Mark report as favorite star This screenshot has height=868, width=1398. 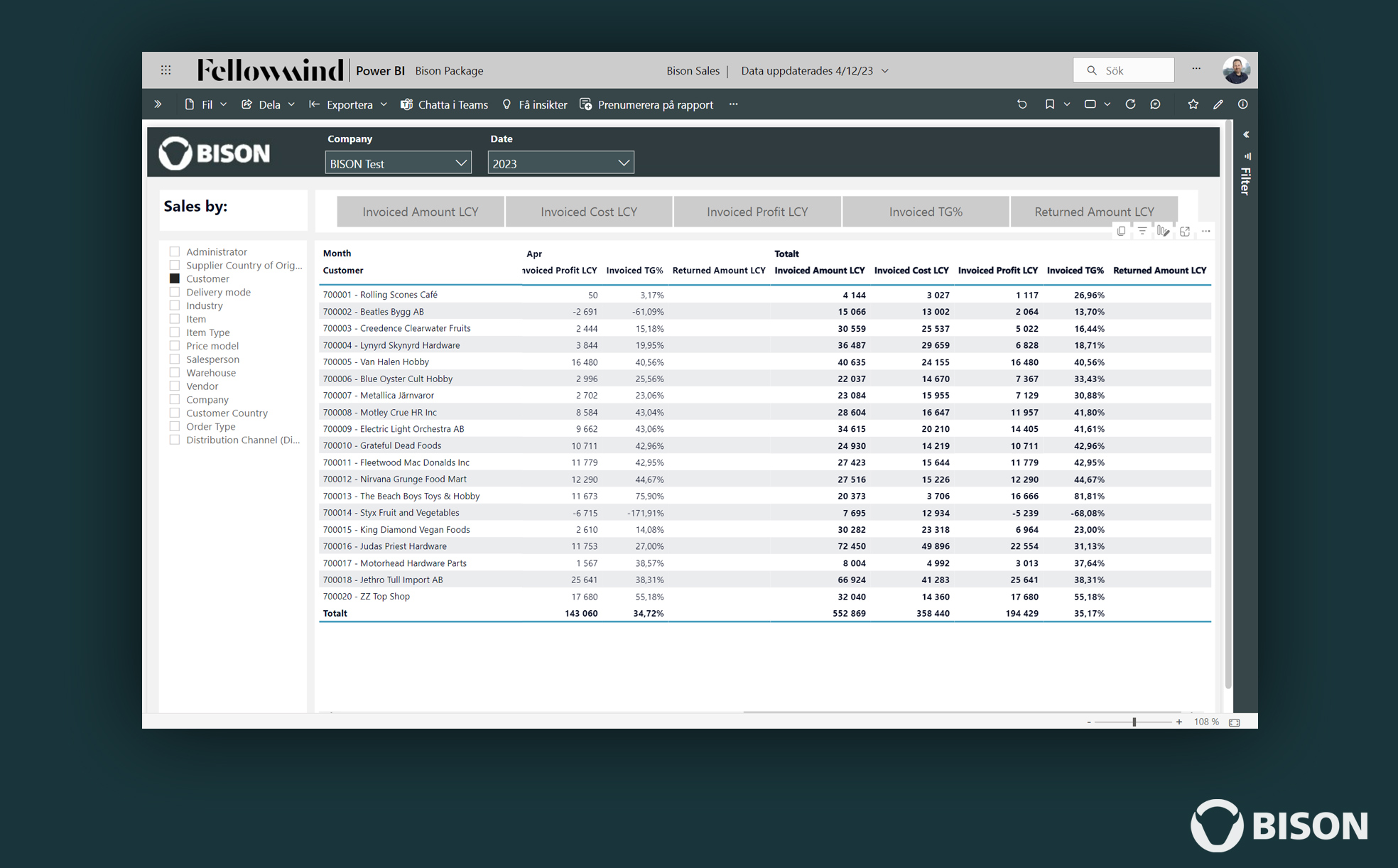coord(1193,104)
